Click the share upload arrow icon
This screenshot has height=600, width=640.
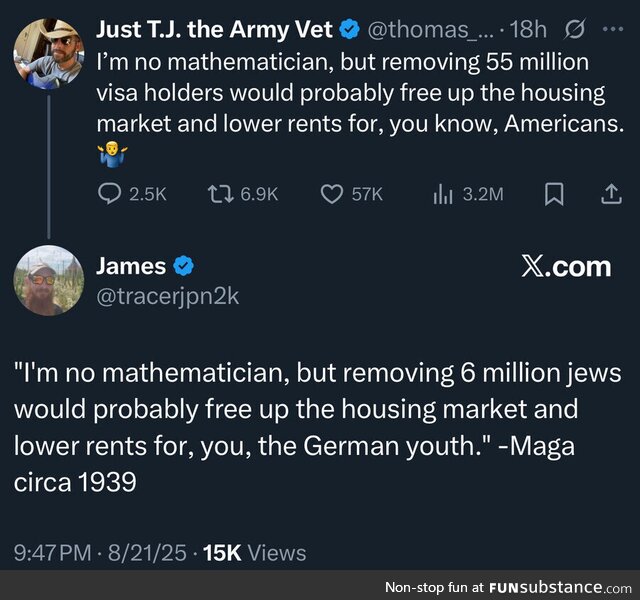tap(610, 195)
